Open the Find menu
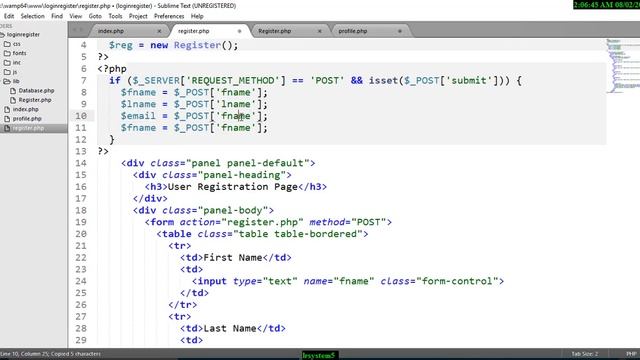This screenshot has width=640, height=360. [57, 16]
